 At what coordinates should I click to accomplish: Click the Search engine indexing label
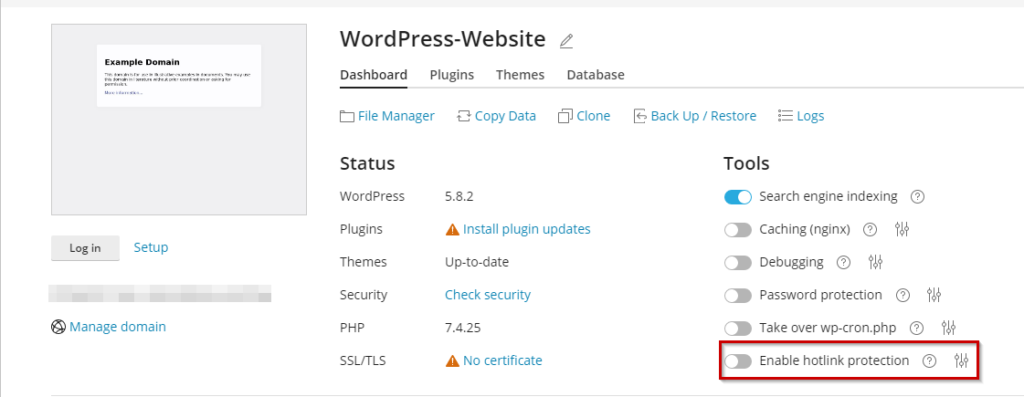pyautogui.click(x=828, y=197)
